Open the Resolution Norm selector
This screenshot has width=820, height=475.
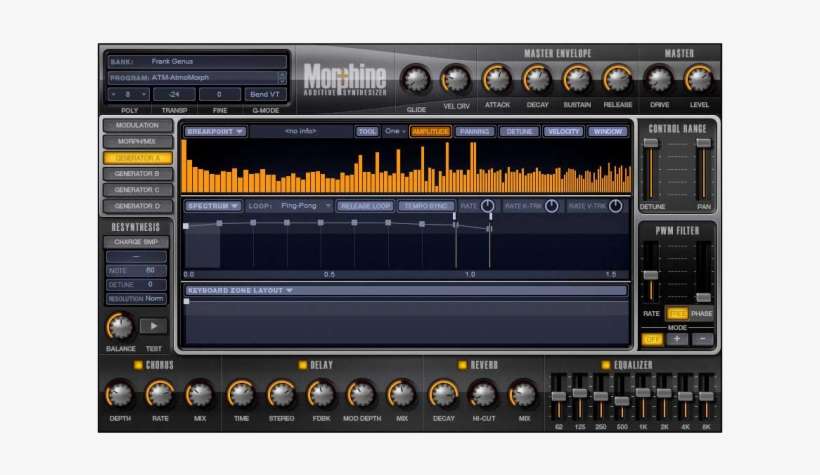(136, 299)
